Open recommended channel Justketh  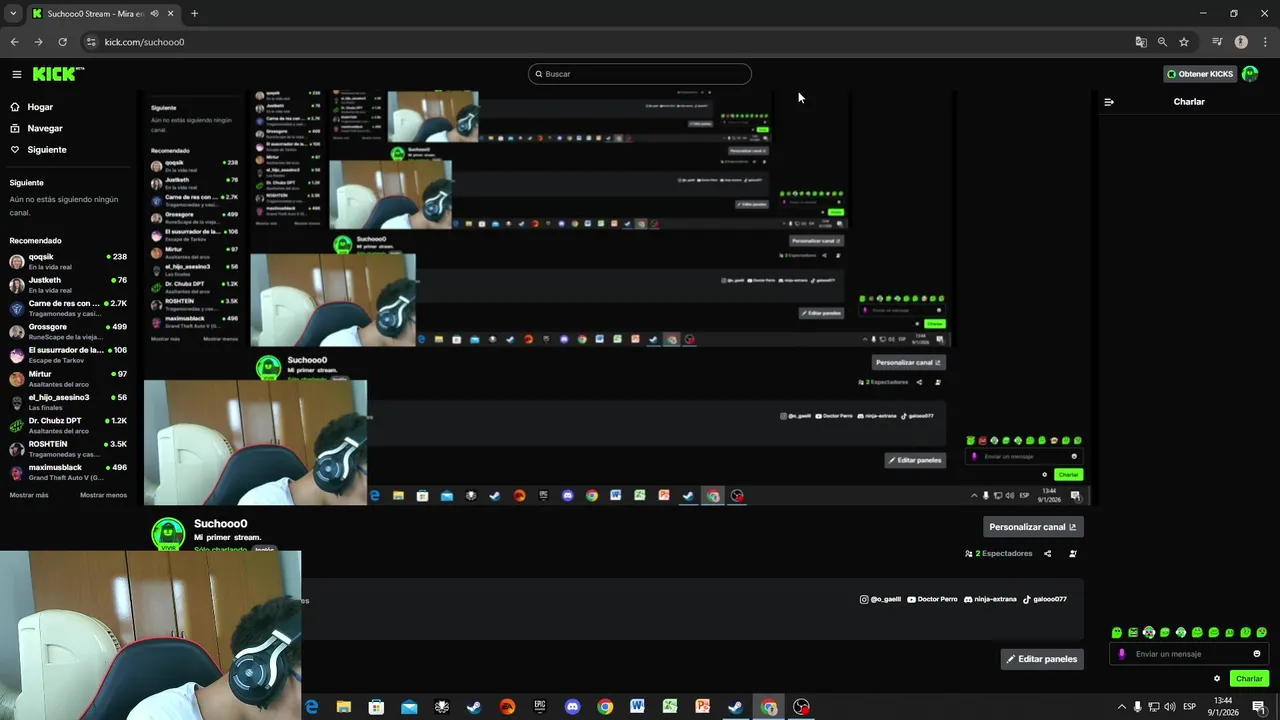[x=68, y=285]
